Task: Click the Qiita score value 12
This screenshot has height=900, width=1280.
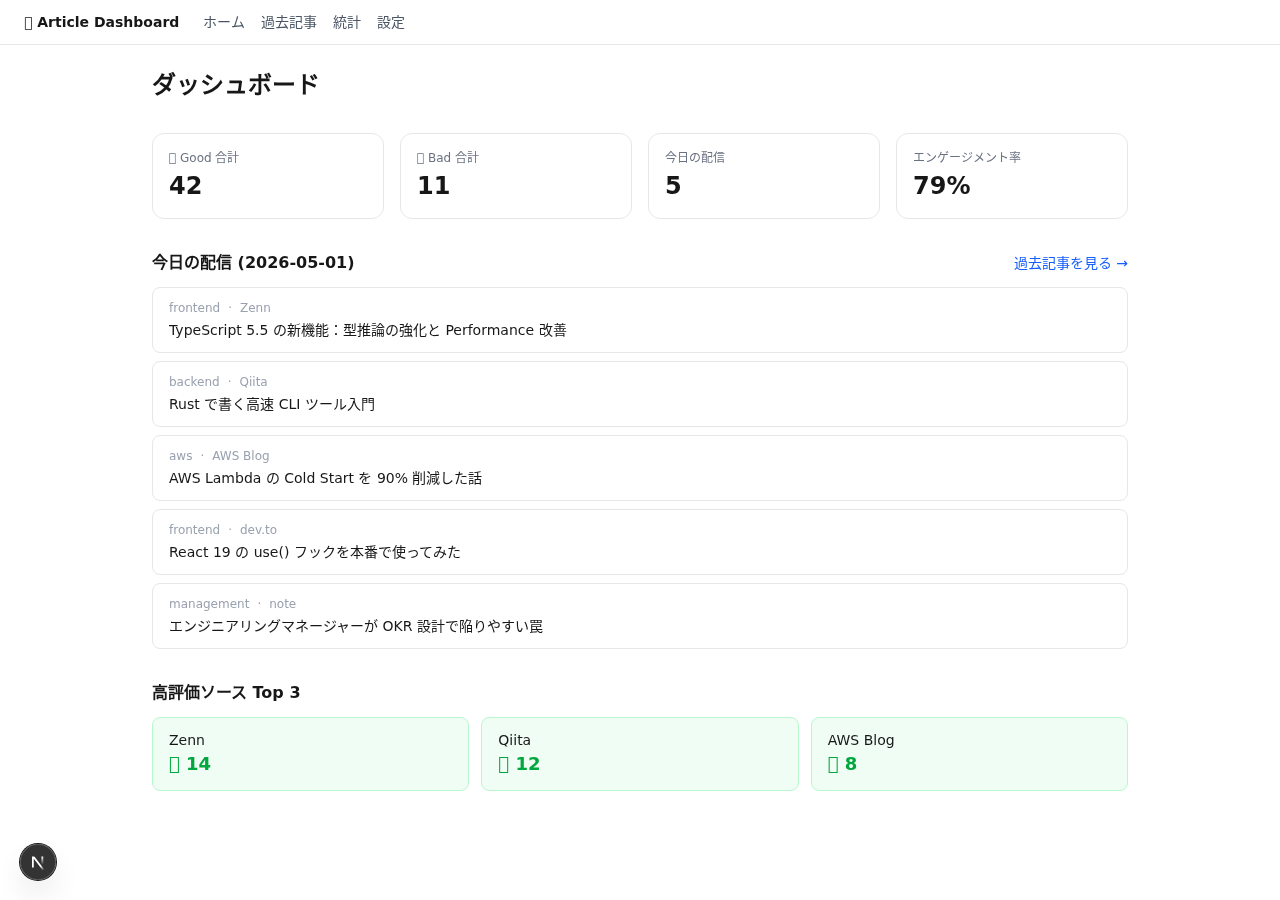Action: pos(519,764)
